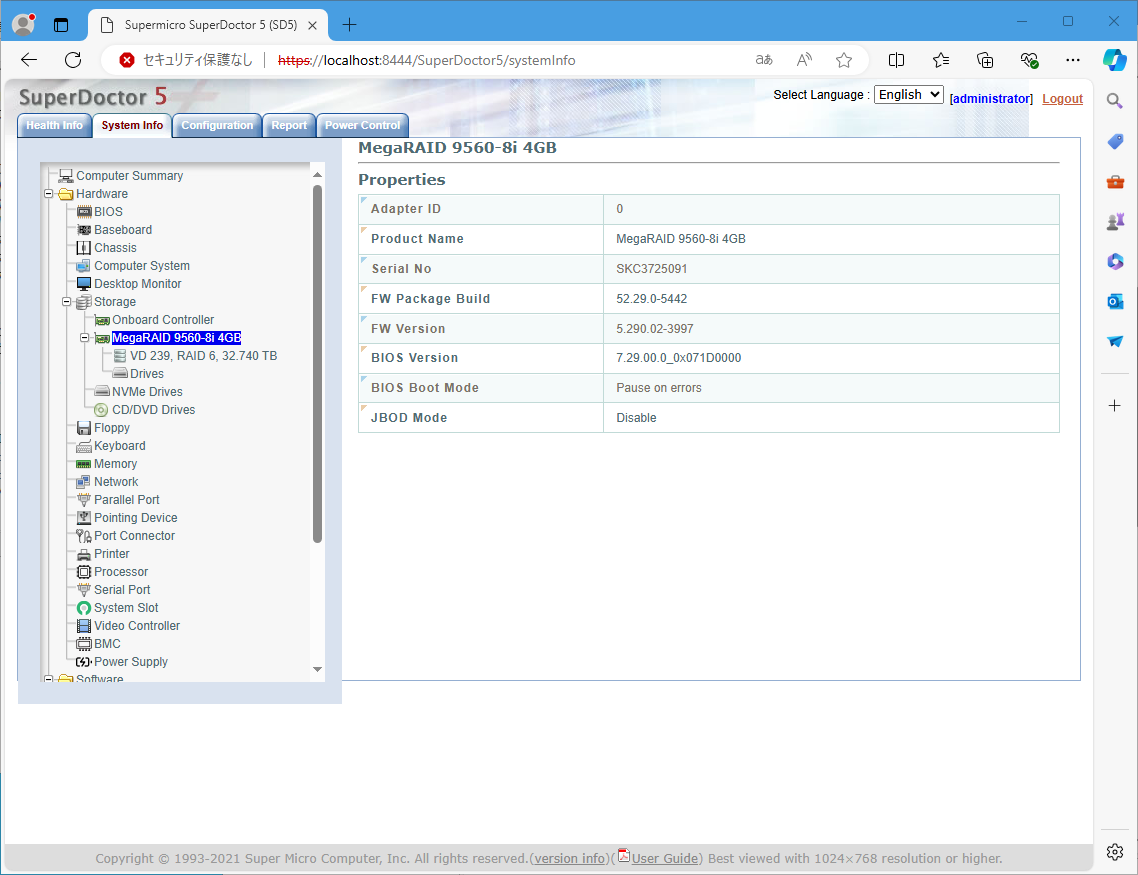Click the Pointing Device icon
1138x875 pixels.
click(x=84, y=518)
